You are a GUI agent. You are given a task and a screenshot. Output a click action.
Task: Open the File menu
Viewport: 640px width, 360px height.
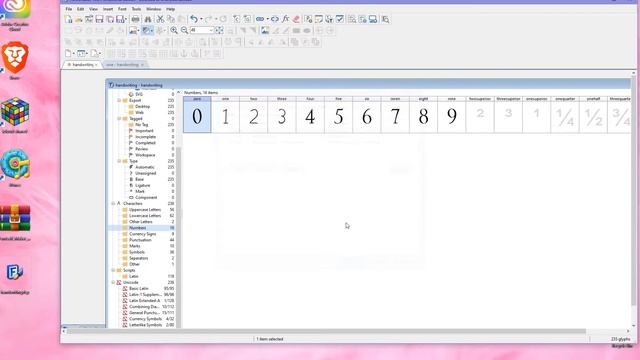69,9
